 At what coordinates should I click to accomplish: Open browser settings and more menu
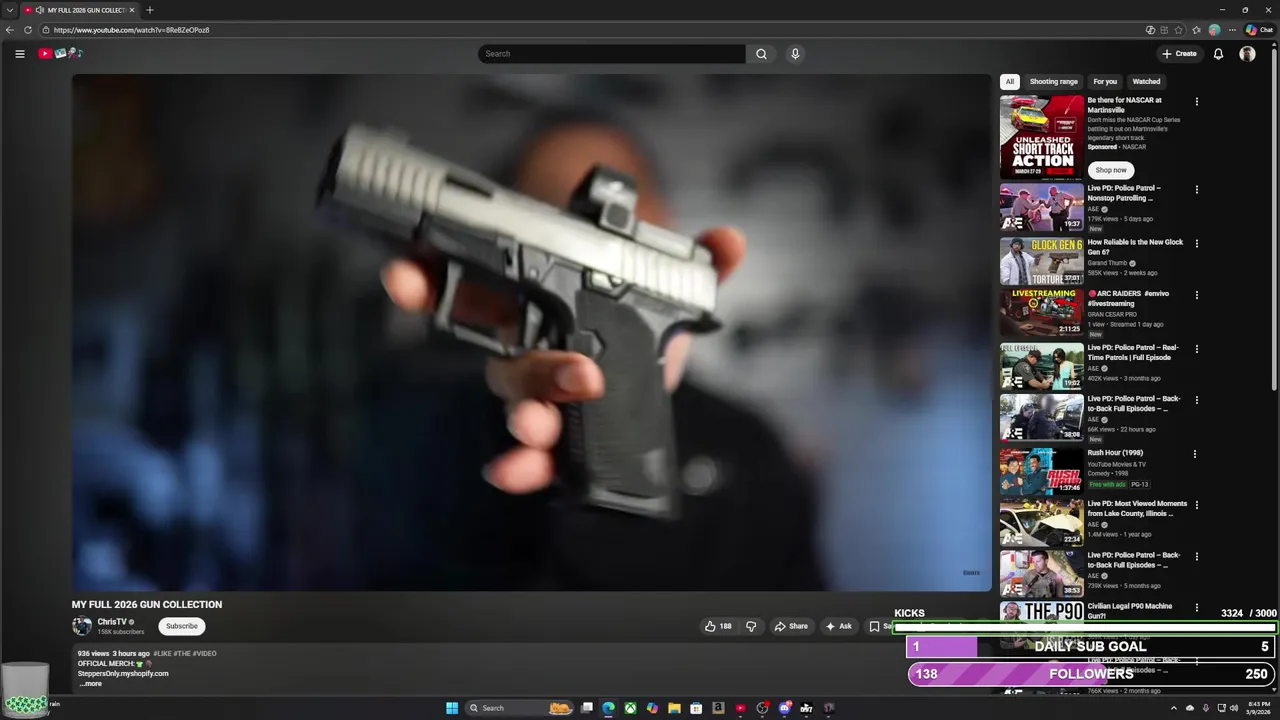(1232, 30)
